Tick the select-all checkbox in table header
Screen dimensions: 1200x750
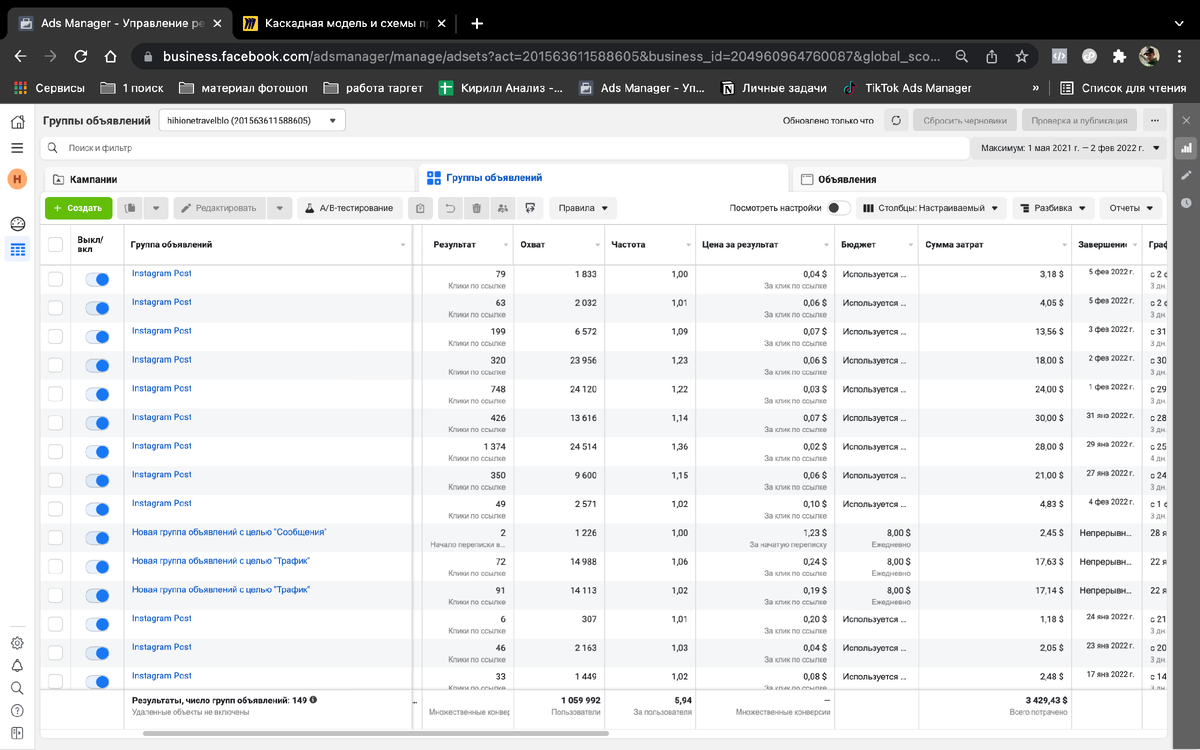[56, 244]
